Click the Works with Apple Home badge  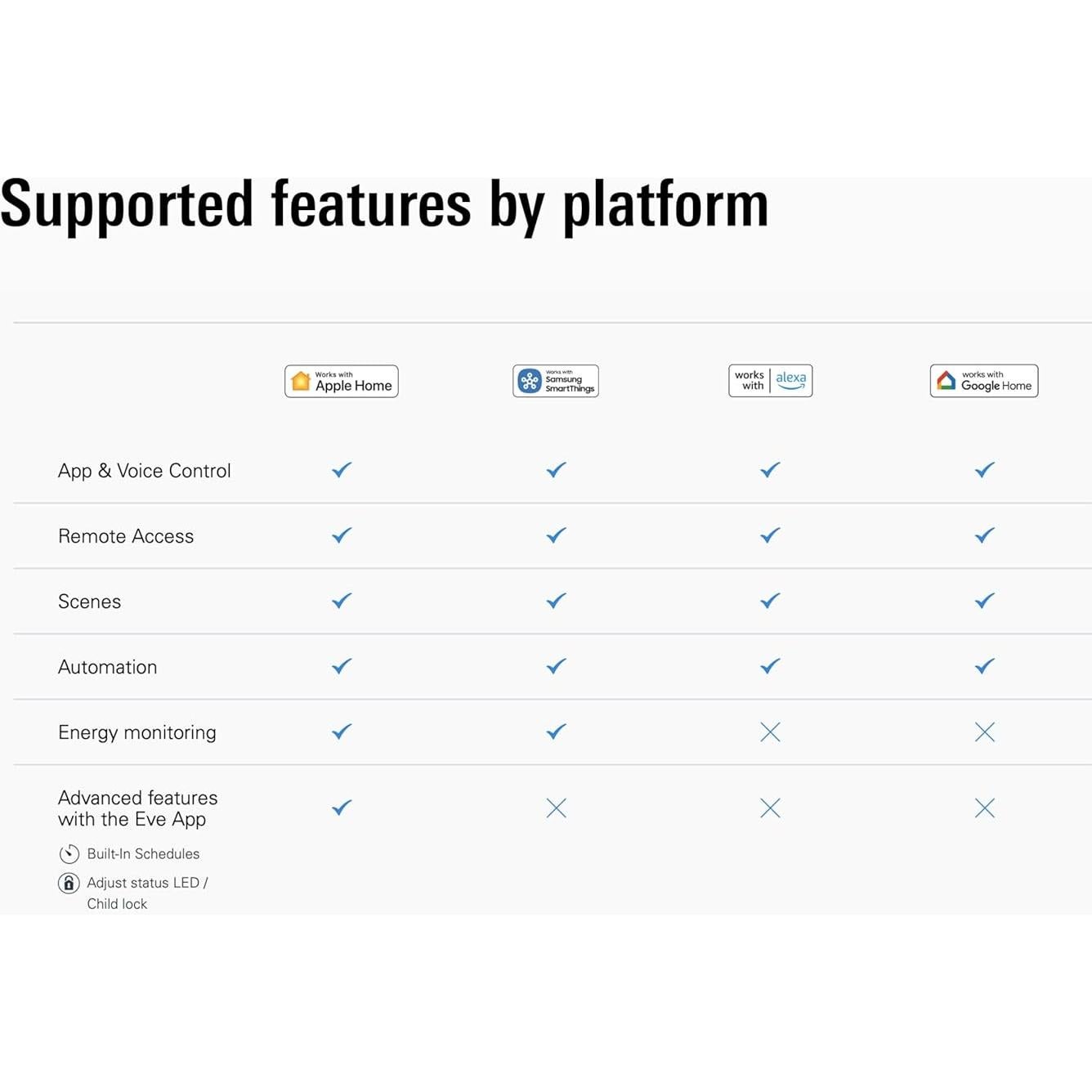(x=342, y=381)
